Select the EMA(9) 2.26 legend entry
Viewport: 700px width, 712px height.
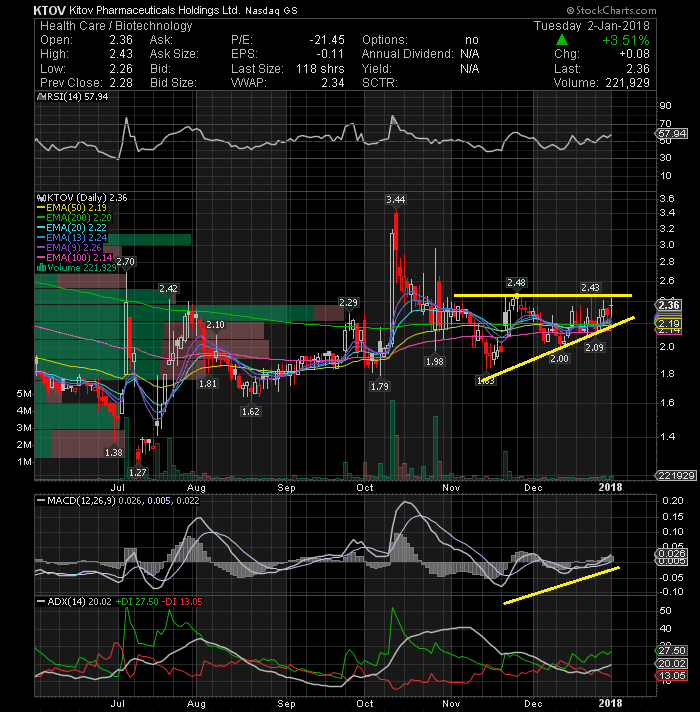tap(69, 247)
